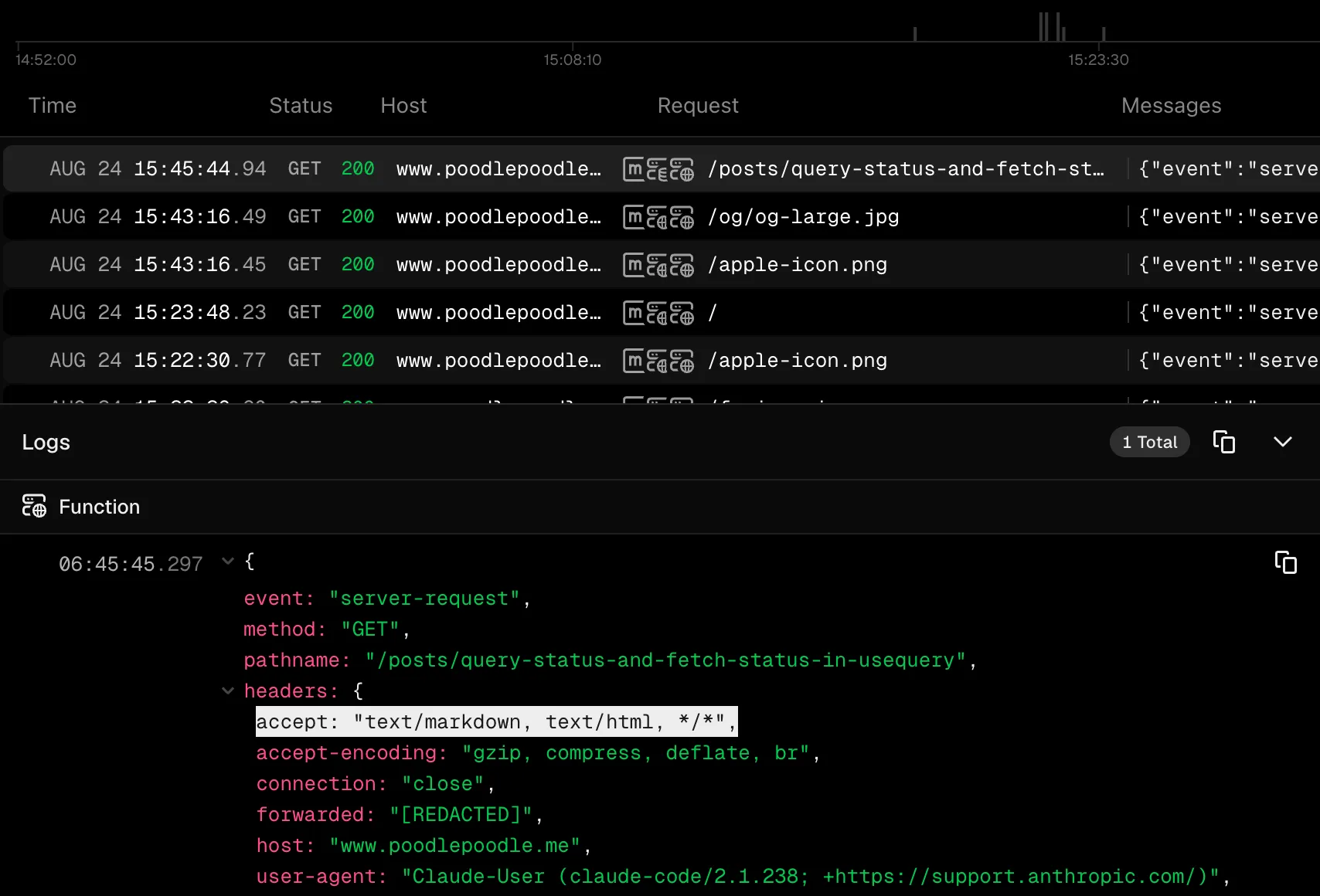Click the middleware 'm' icon in the 15:43:16.45 row
This screenshot has width=1320, height=896.
(x=634, y=265)
